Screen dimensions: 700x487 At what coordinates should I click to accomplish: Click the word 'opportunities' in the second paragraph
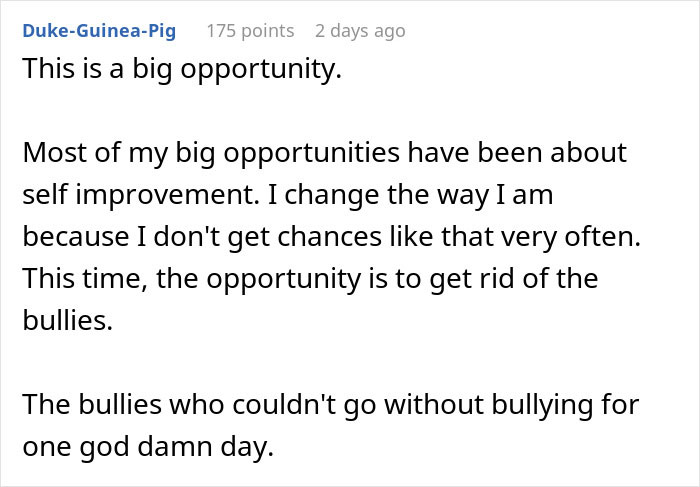(311, 154)
